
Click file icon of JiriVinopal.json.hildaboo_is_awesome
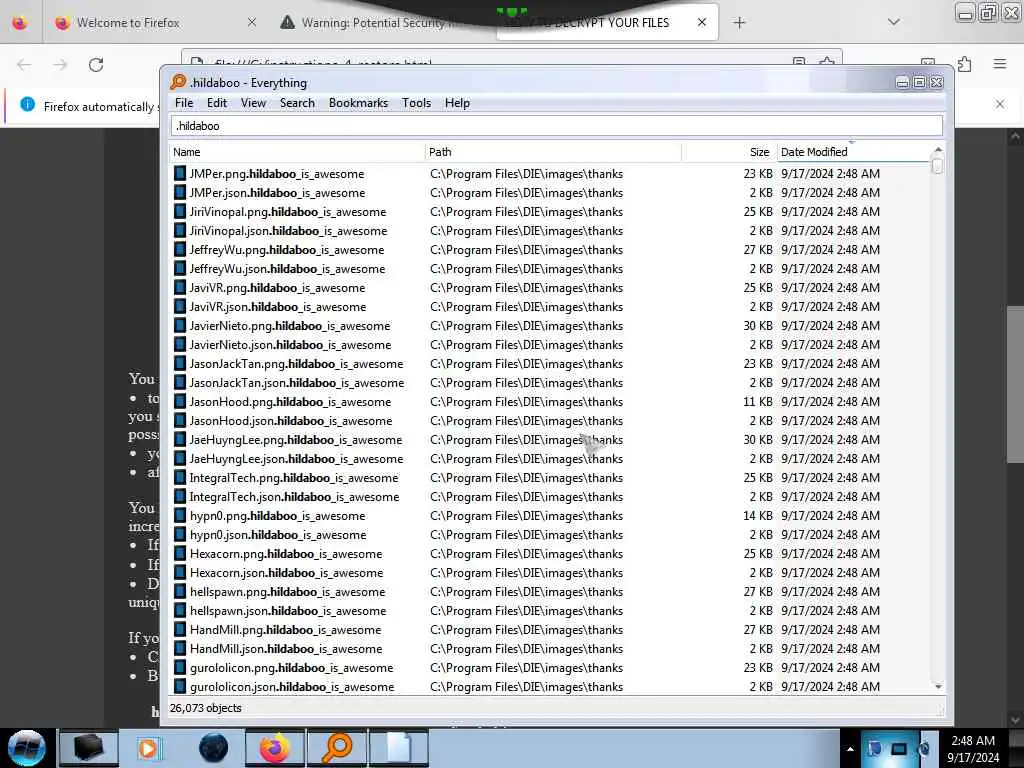(180, 231)
